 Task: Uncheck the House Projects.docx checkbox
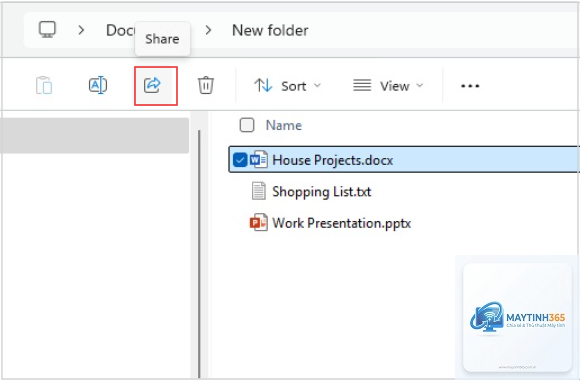click(x=240, y=160)
